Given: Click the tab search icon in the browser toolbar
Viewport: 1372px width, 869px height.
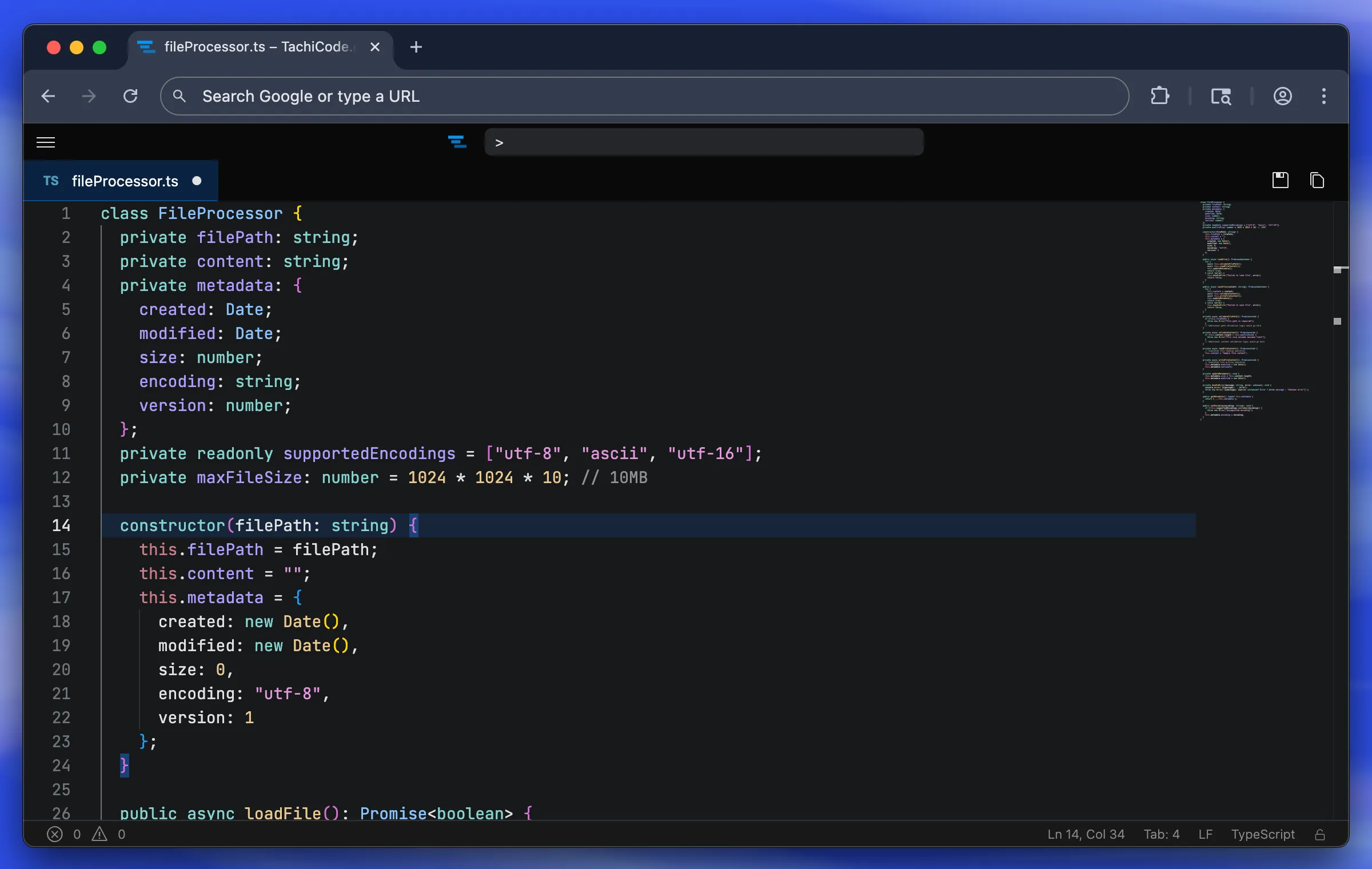Looking at the screenshot, I should pyautogui.click(x=1221, y=96).
